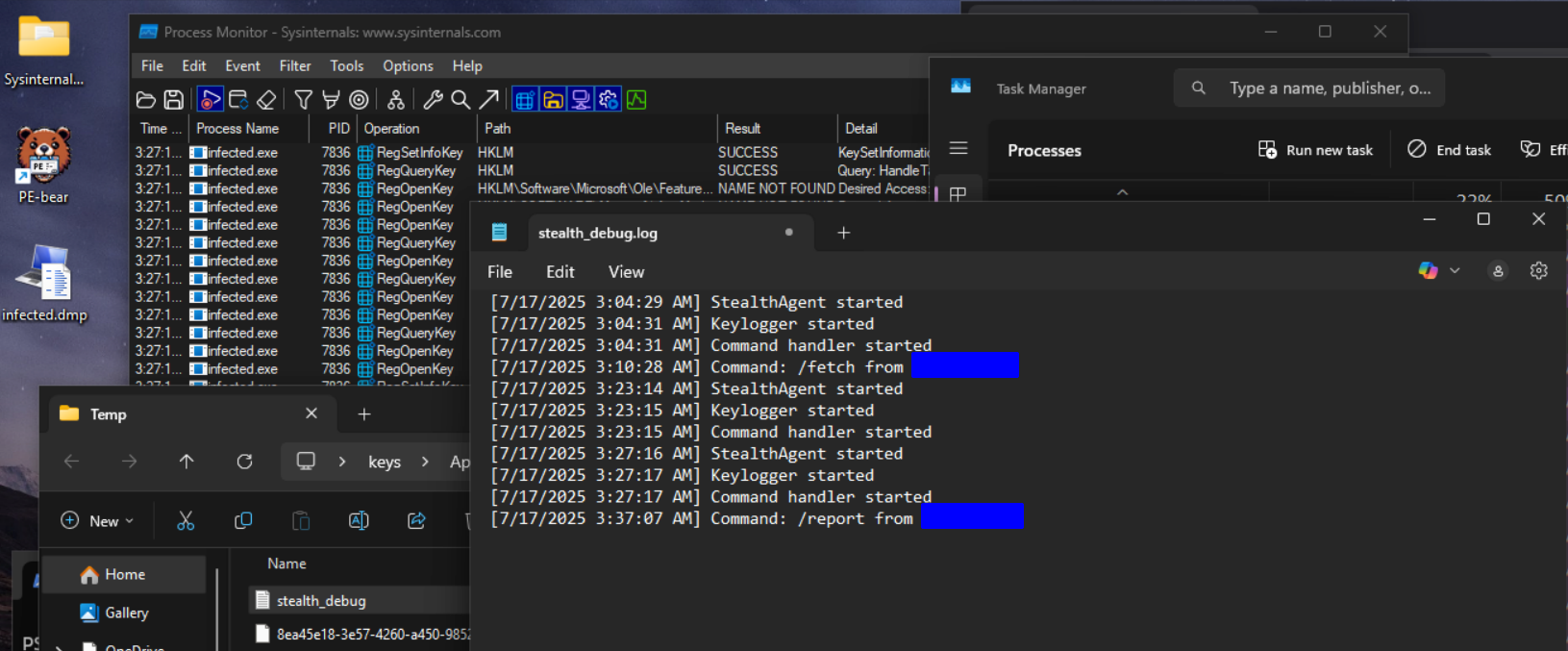This screenshot has height=651, width=1568.
Task: Toggle Show Profiling Events graph icon
Action: pos(636,99)
